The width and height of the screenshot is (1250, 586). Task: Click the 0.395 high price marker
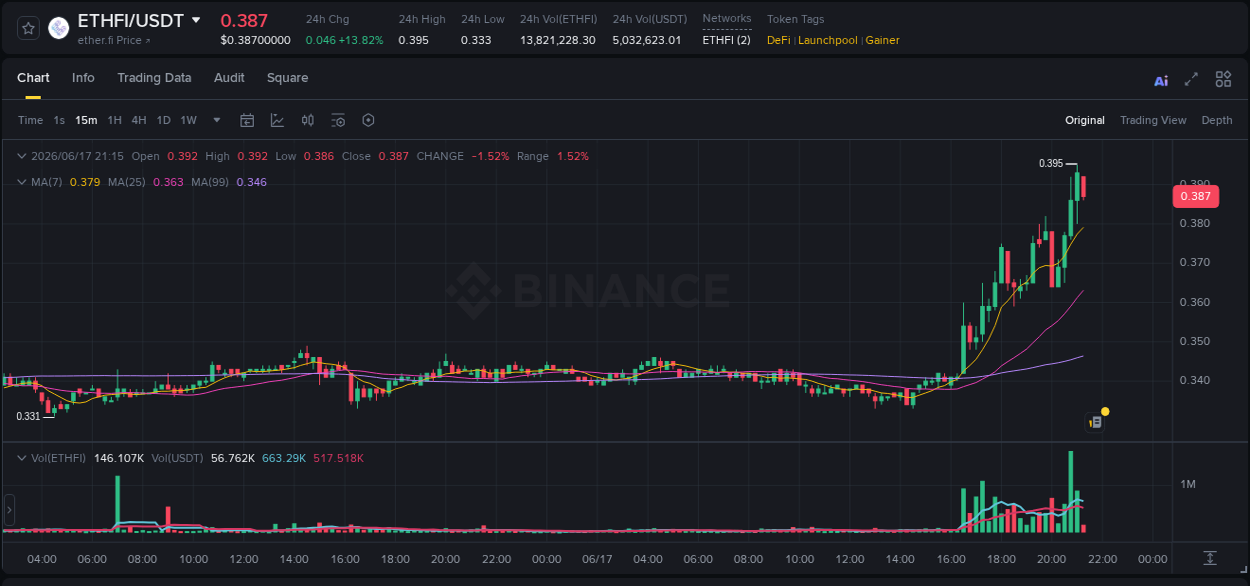[1050, 163]
